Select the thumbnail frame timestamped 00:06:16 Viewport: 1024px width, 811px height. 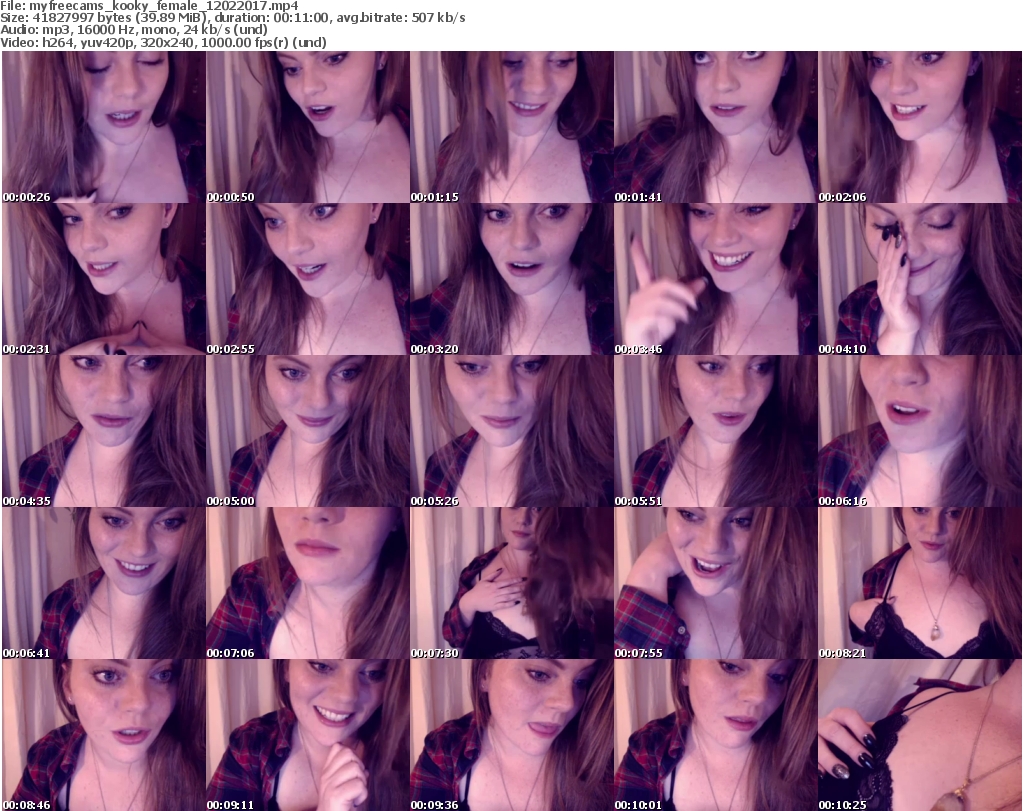coord(920,431)
